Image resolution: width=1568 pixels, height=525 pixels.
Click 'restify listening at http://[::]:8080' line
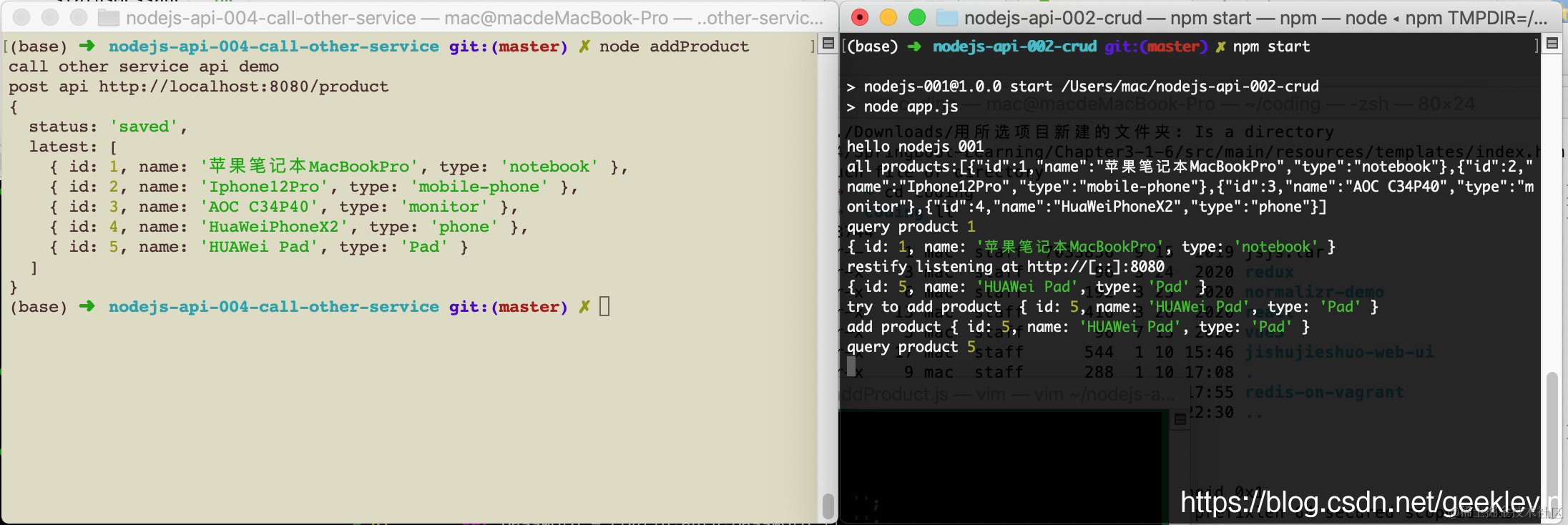1005,267
